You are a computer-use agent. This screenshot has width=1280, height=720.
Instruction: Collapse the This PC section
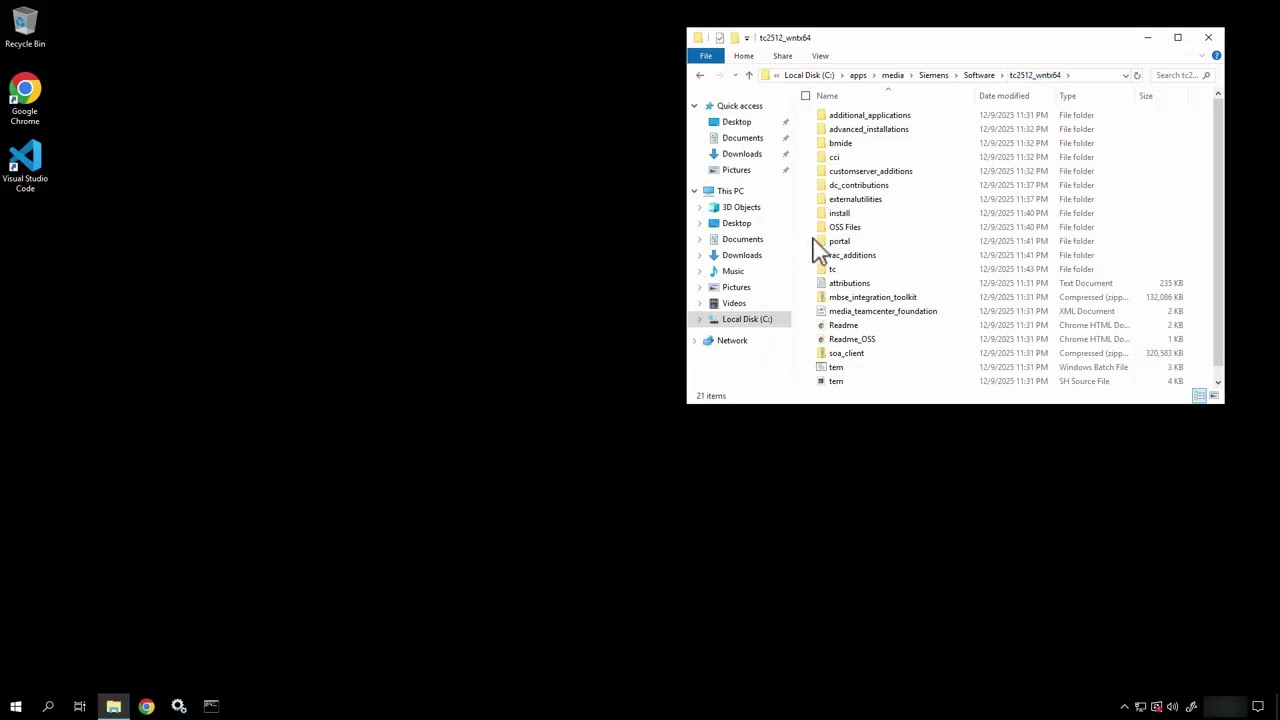click(x=694, y=191)
